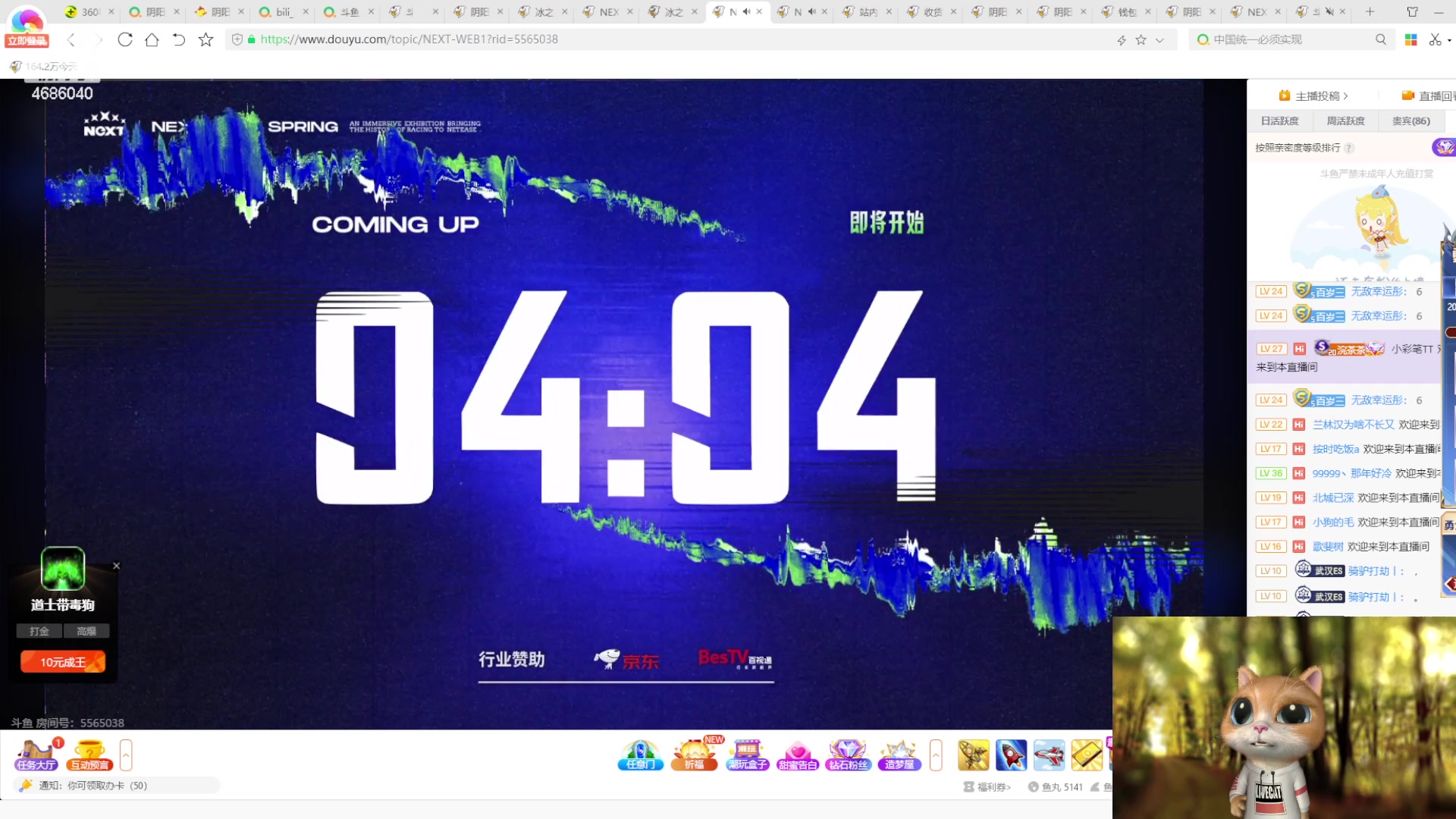
Task: Click the browser home button
Action: coord(152,39)
